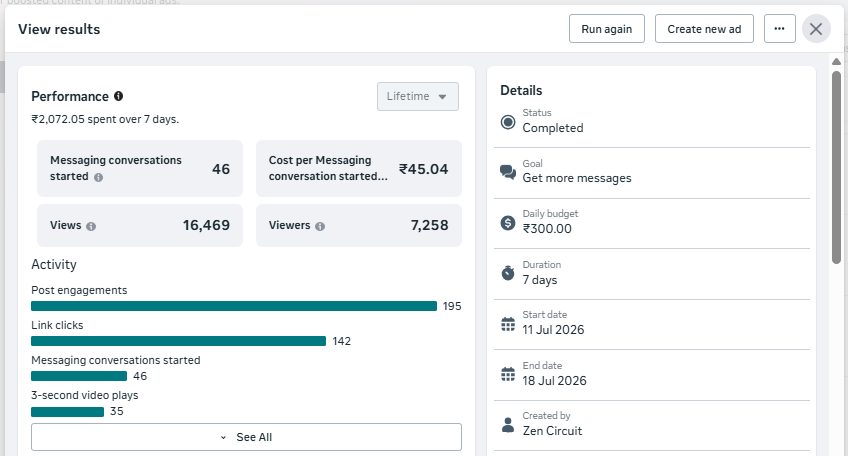
Task: Click the Status completed circle icon
Action: 508,122
